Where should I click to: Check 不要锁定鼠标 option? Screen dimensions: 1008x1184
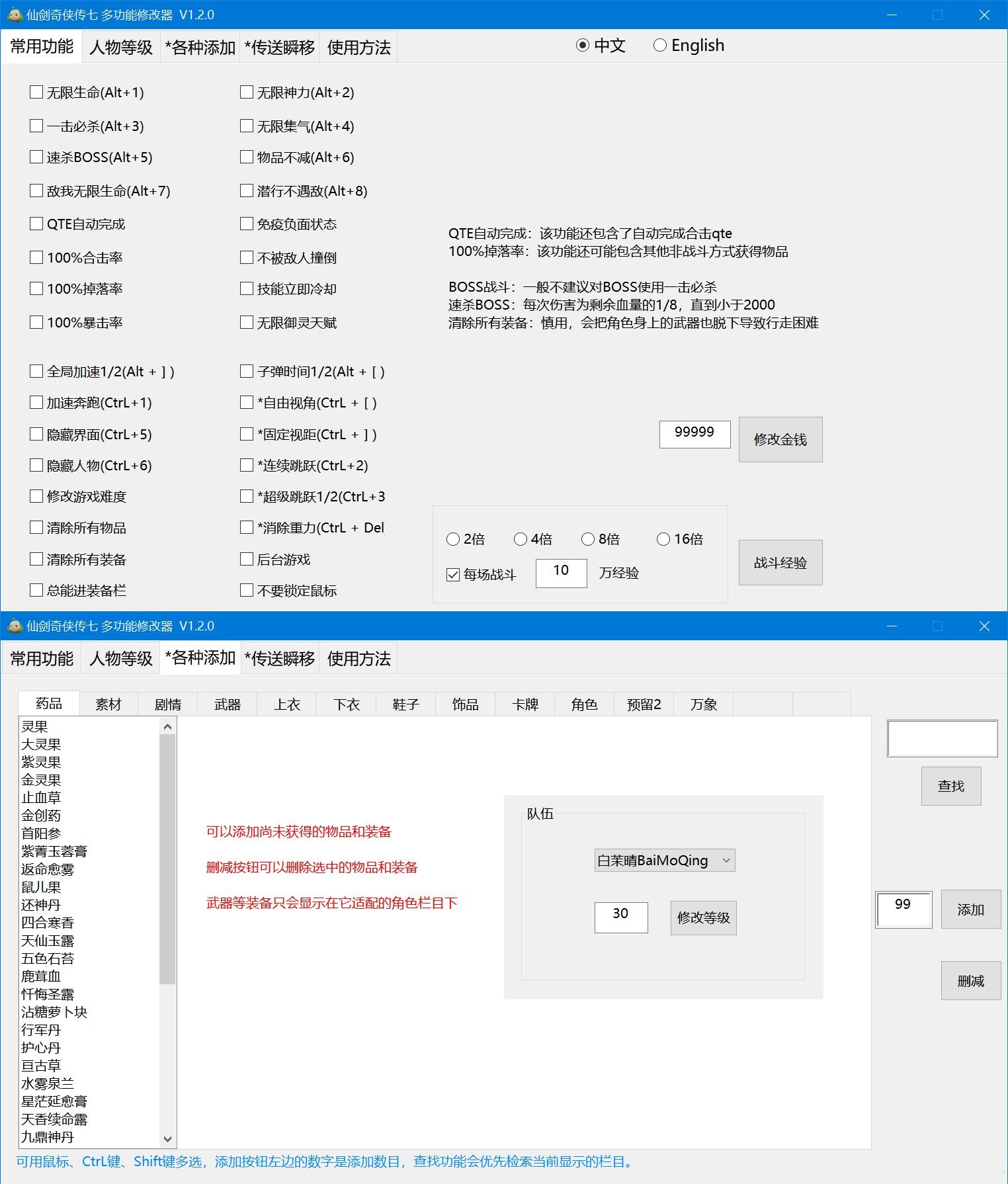(247, 590)
